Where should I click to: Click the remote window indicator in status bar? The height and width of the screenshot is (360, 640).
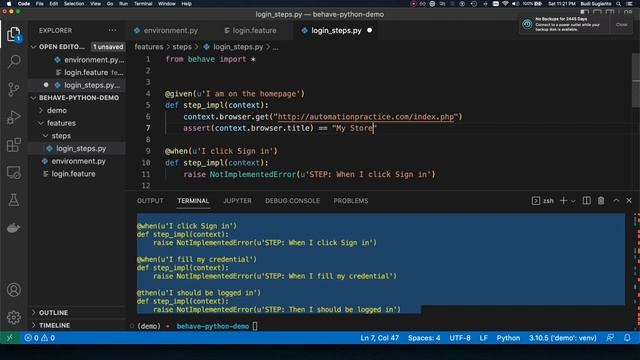[x=9, y=338]
